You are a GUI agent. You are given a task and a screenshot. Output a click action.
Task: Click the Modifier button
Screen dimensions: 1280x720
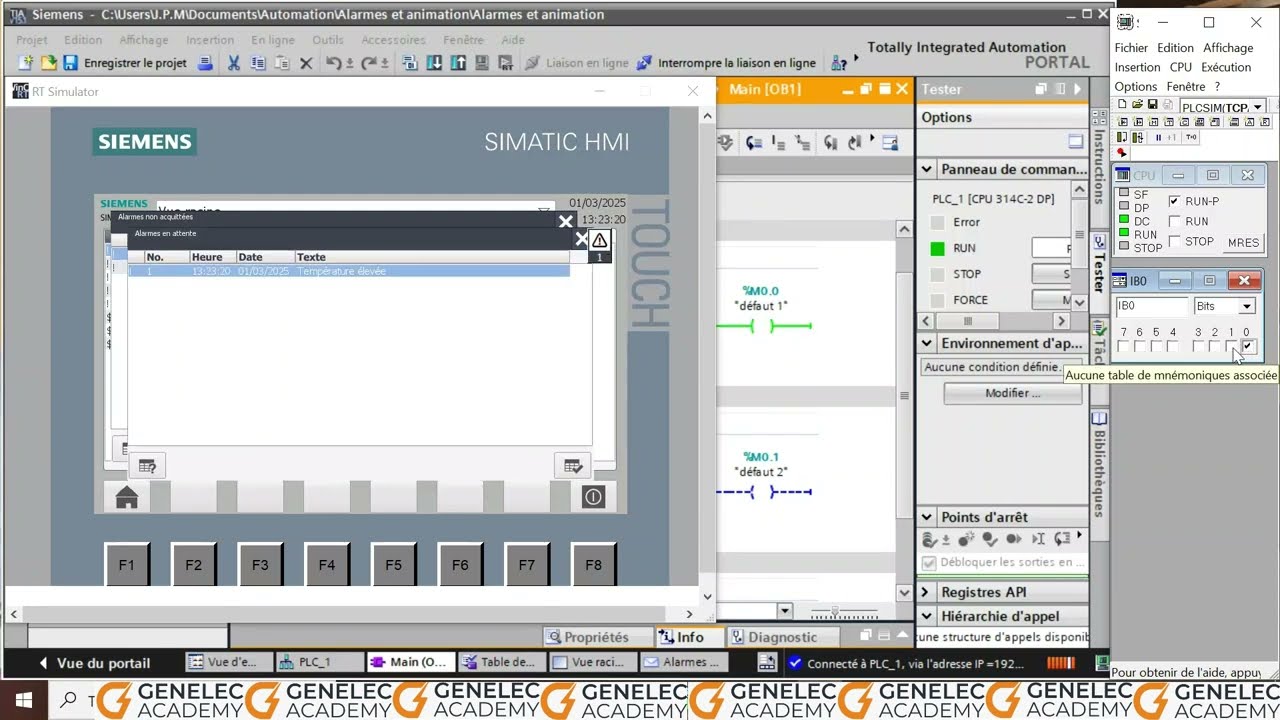pyautogui.click(x=1012, y=393)
